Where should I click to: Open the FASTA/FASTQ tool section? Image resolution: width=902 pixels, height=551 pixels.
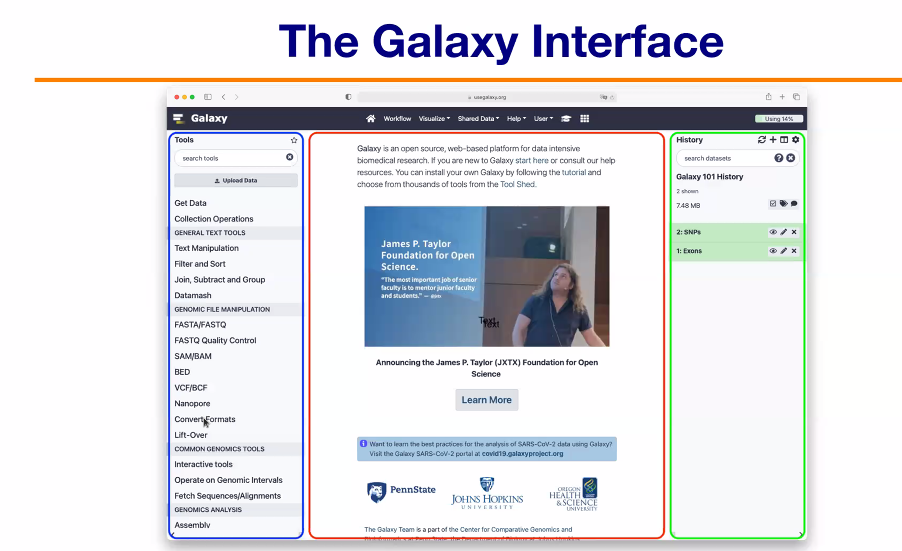[200, 324]
